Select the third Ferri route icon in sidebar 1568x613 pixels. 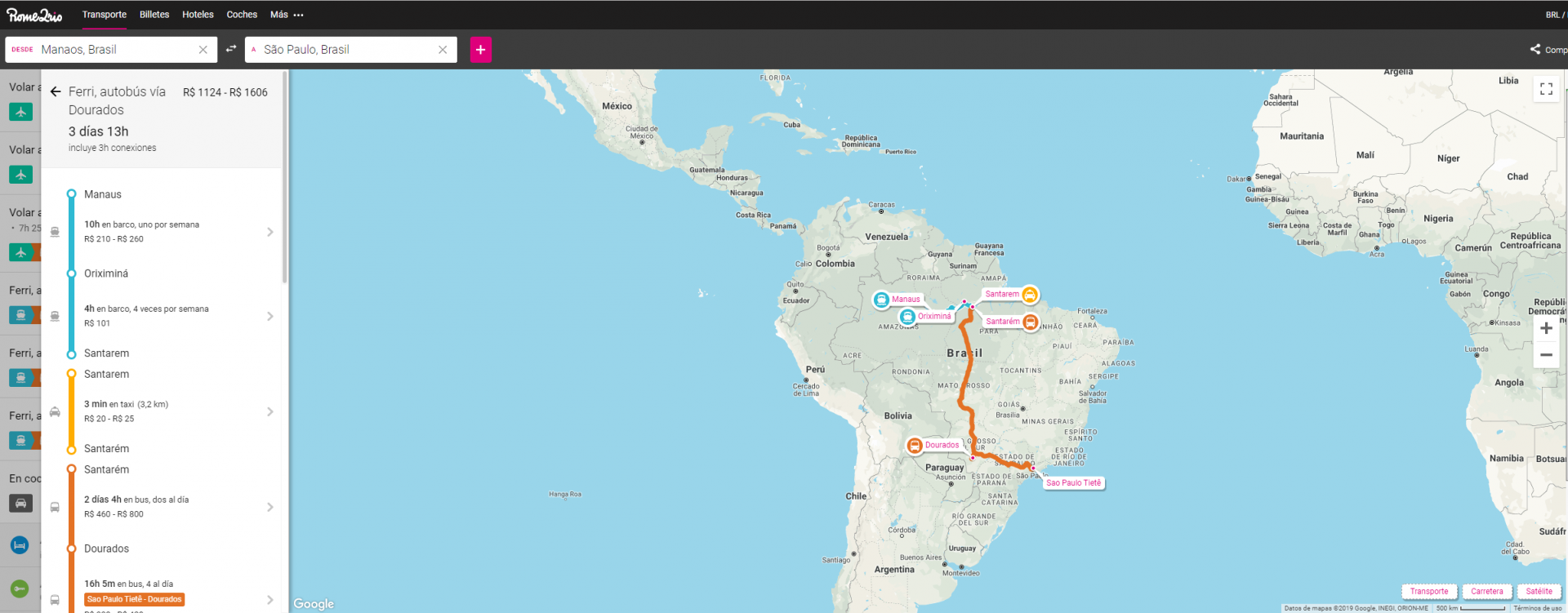pyautogui.click(x=21, y=441)
